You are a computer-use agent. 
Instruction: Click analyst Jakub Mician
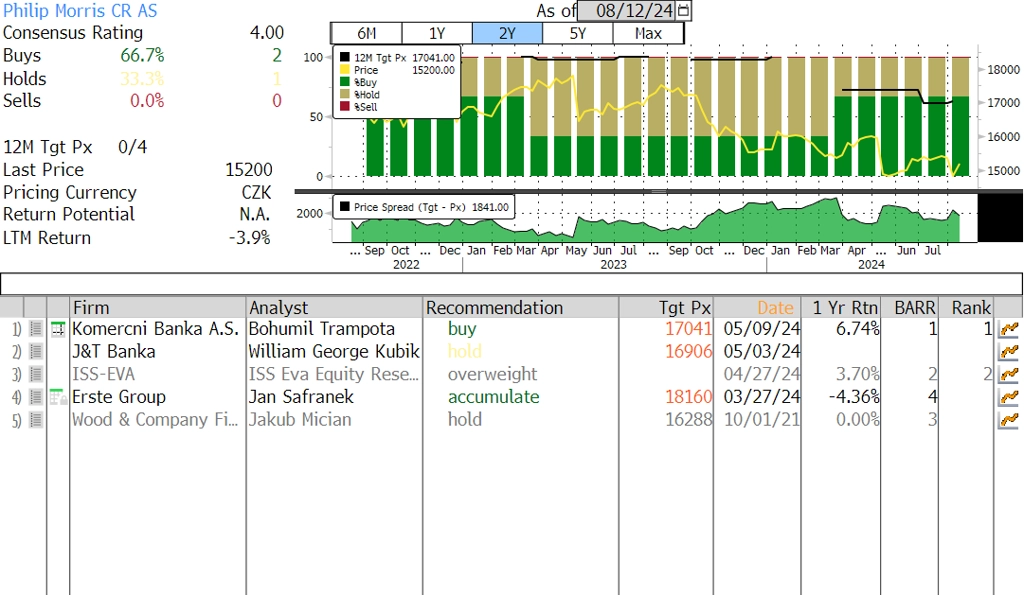coord(300,420)
